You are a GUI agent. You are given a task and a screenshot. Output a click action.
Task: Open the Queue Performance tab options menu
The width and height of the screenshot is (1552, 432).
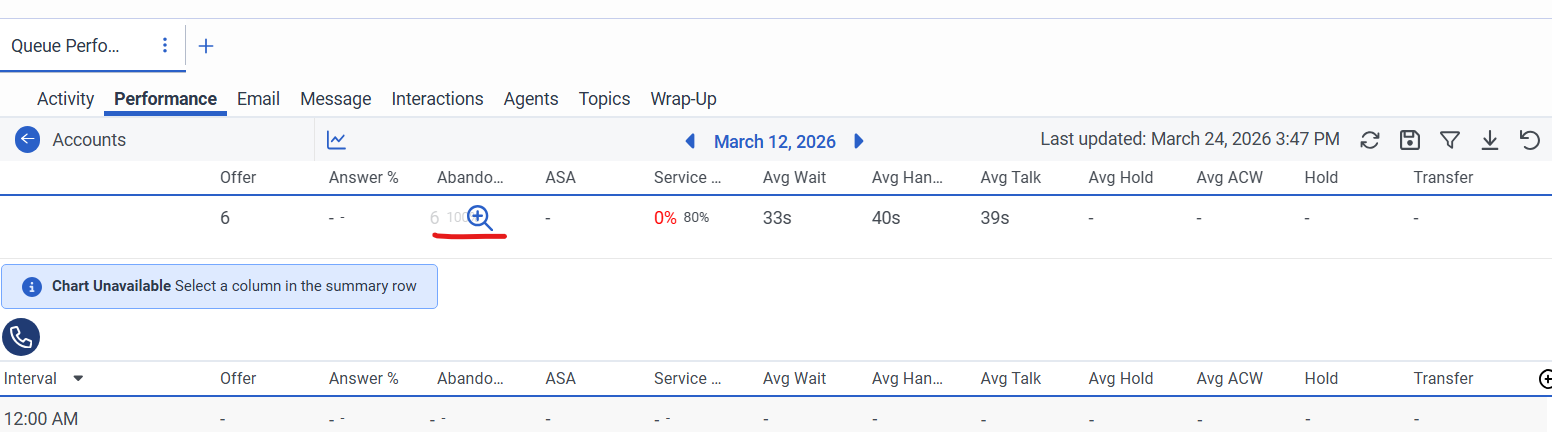point(165,46)
